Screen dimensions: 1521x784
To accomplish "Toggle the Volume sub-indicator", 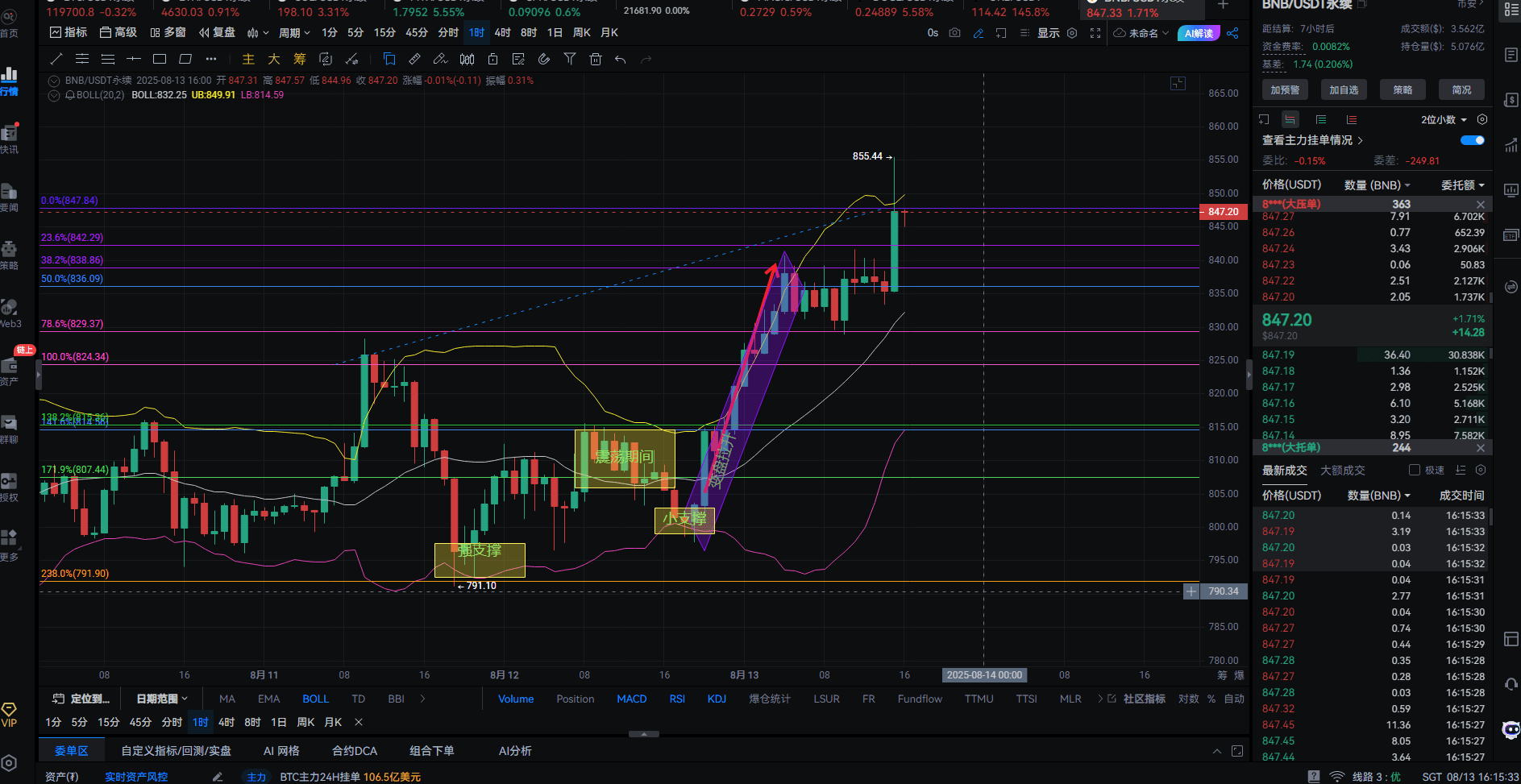I will [x=516, y=699].
